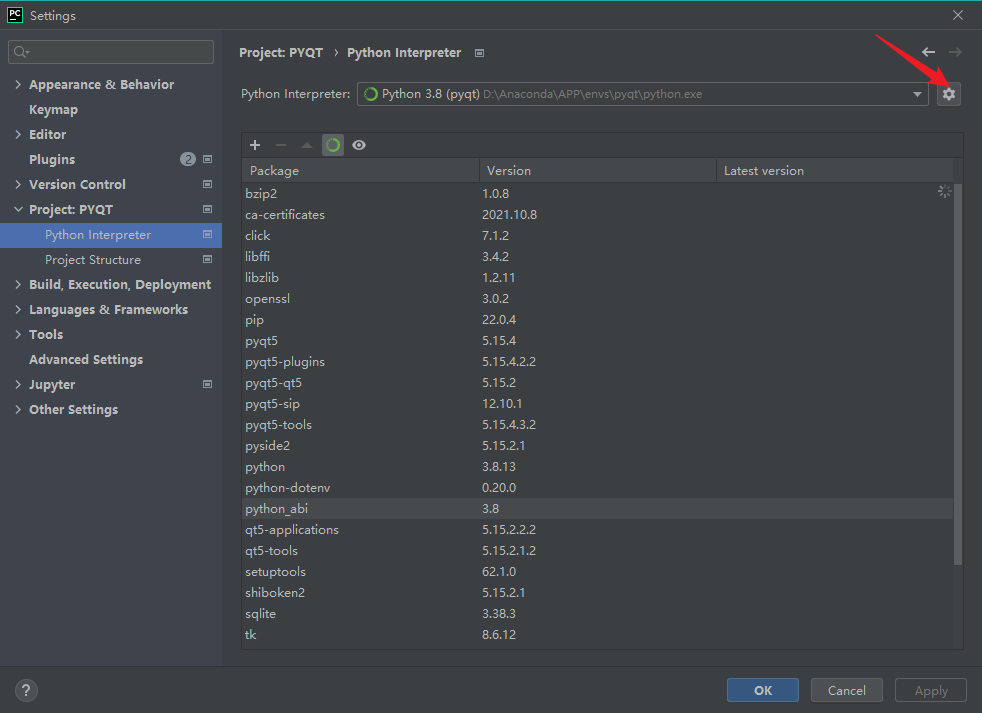Install a package with the plus icon
The image size is (982, 713).
(255, 145)
